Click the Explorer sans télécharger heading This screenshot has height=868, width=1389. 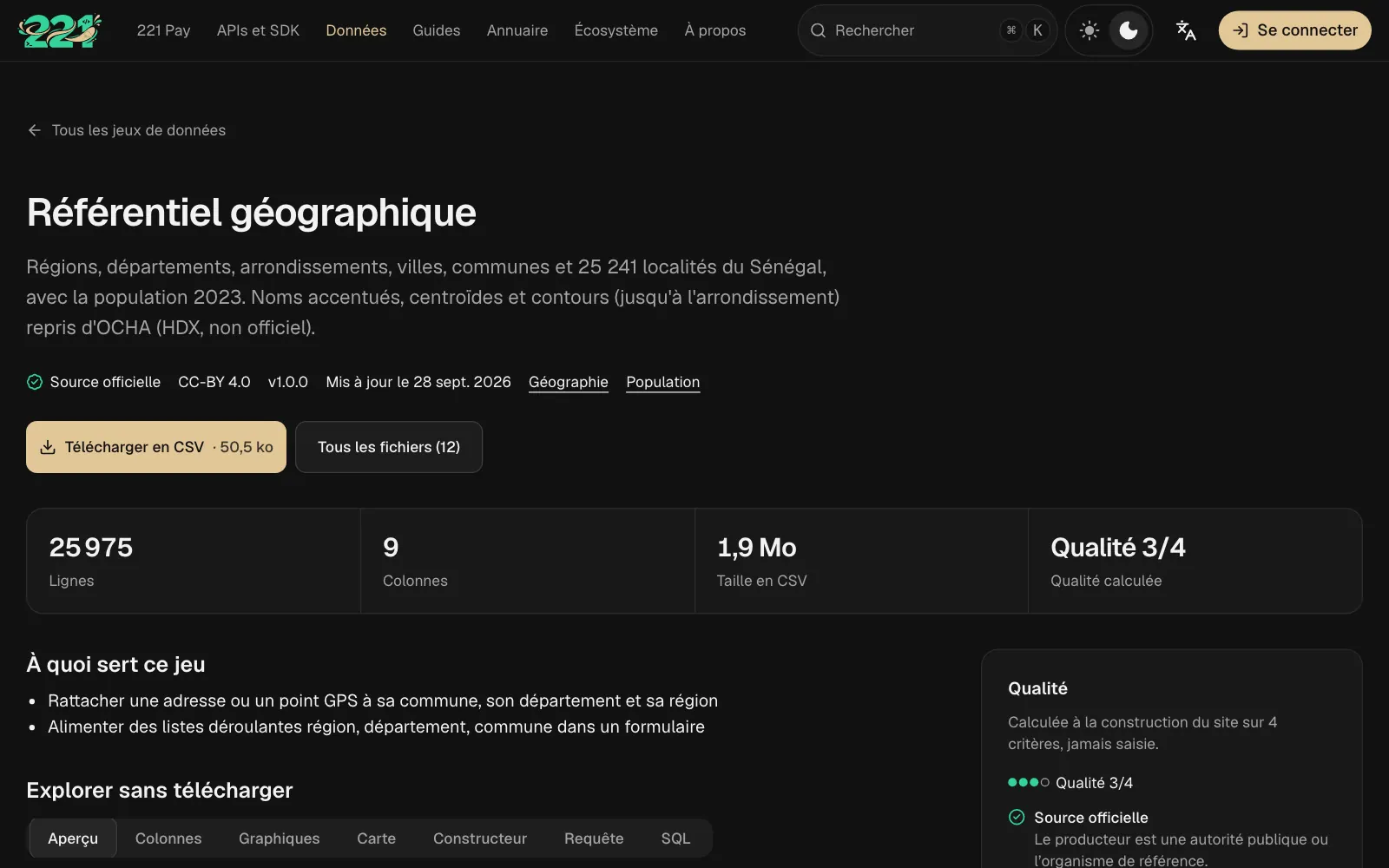[160, 790]
